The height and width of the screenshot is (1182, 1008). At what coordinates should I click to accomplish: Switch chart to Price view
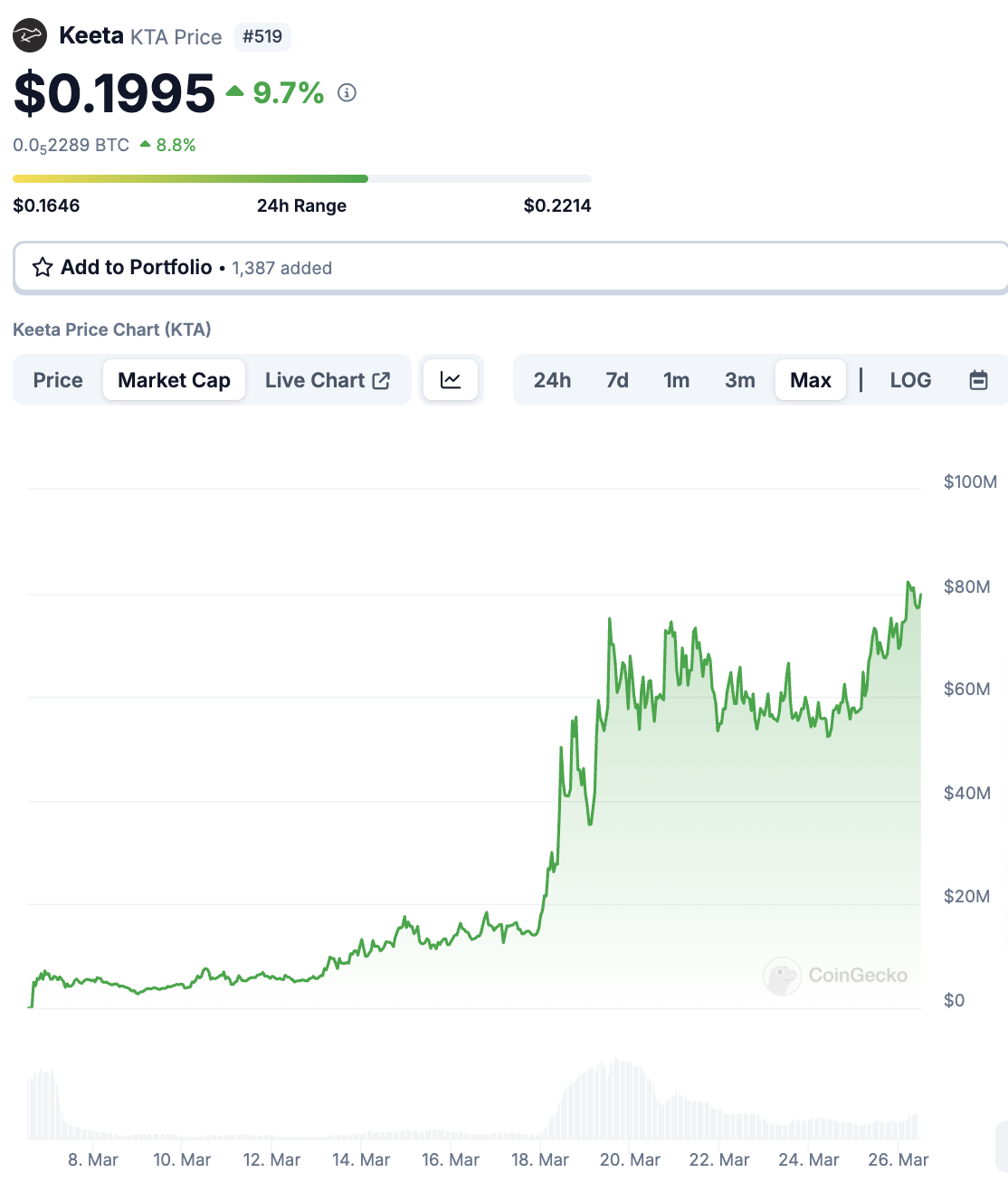pyautogui.click(x=57, y=379)
